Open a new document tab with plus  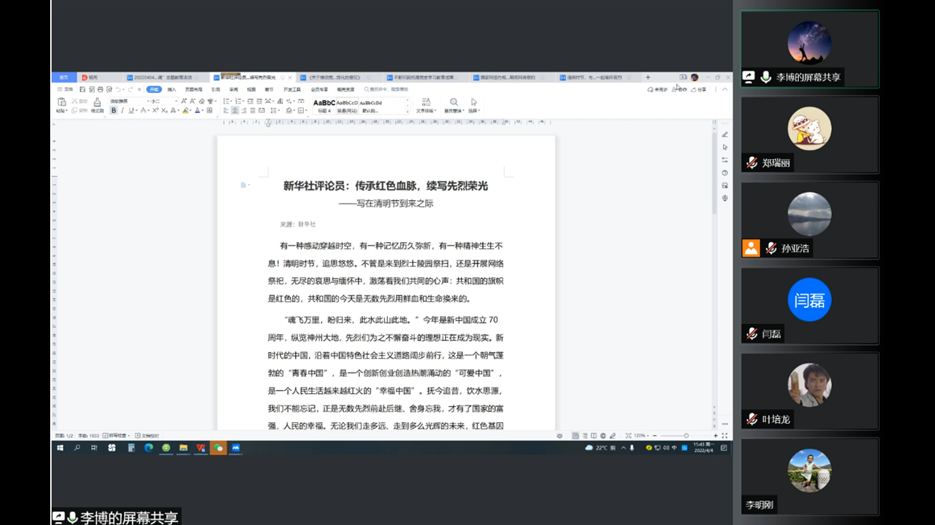(x=648, y=77)
